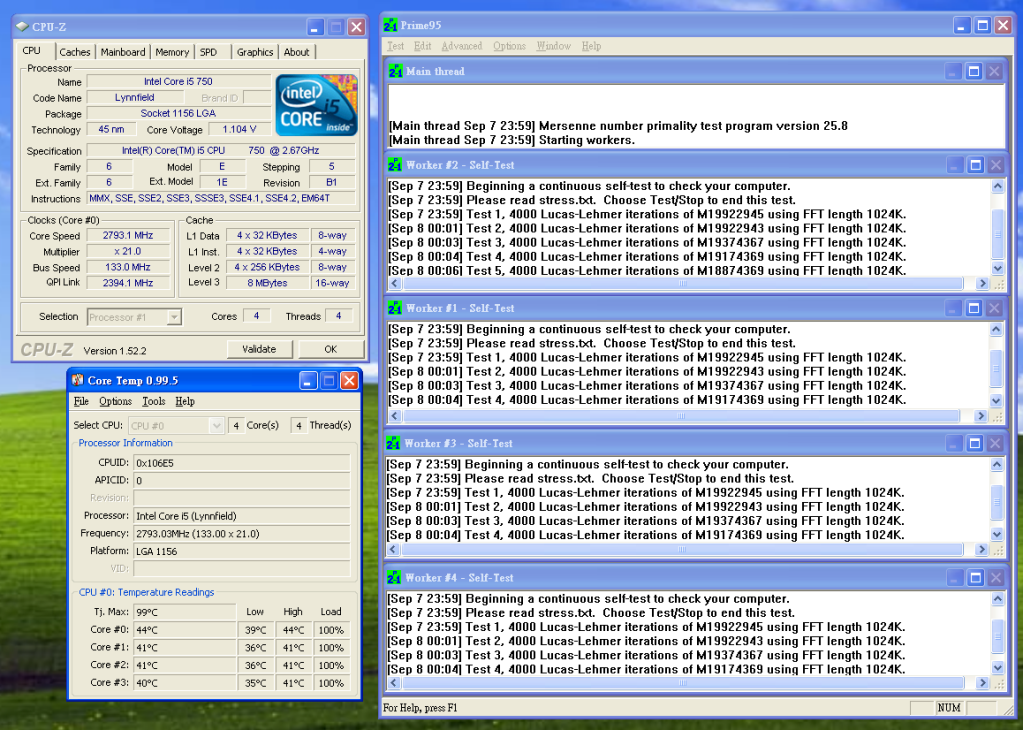Click Core #0 temperature 44°C reading
Image resolution: width=1023 pixels, height=730 pixels.
click(185, 630)
